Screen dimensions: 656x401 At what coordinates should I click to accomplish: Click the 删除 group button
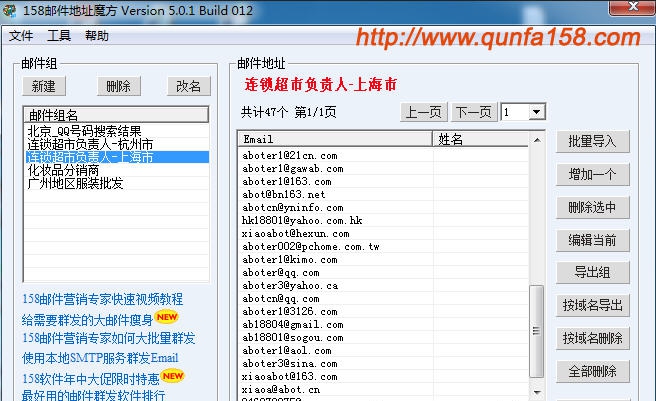119,86
